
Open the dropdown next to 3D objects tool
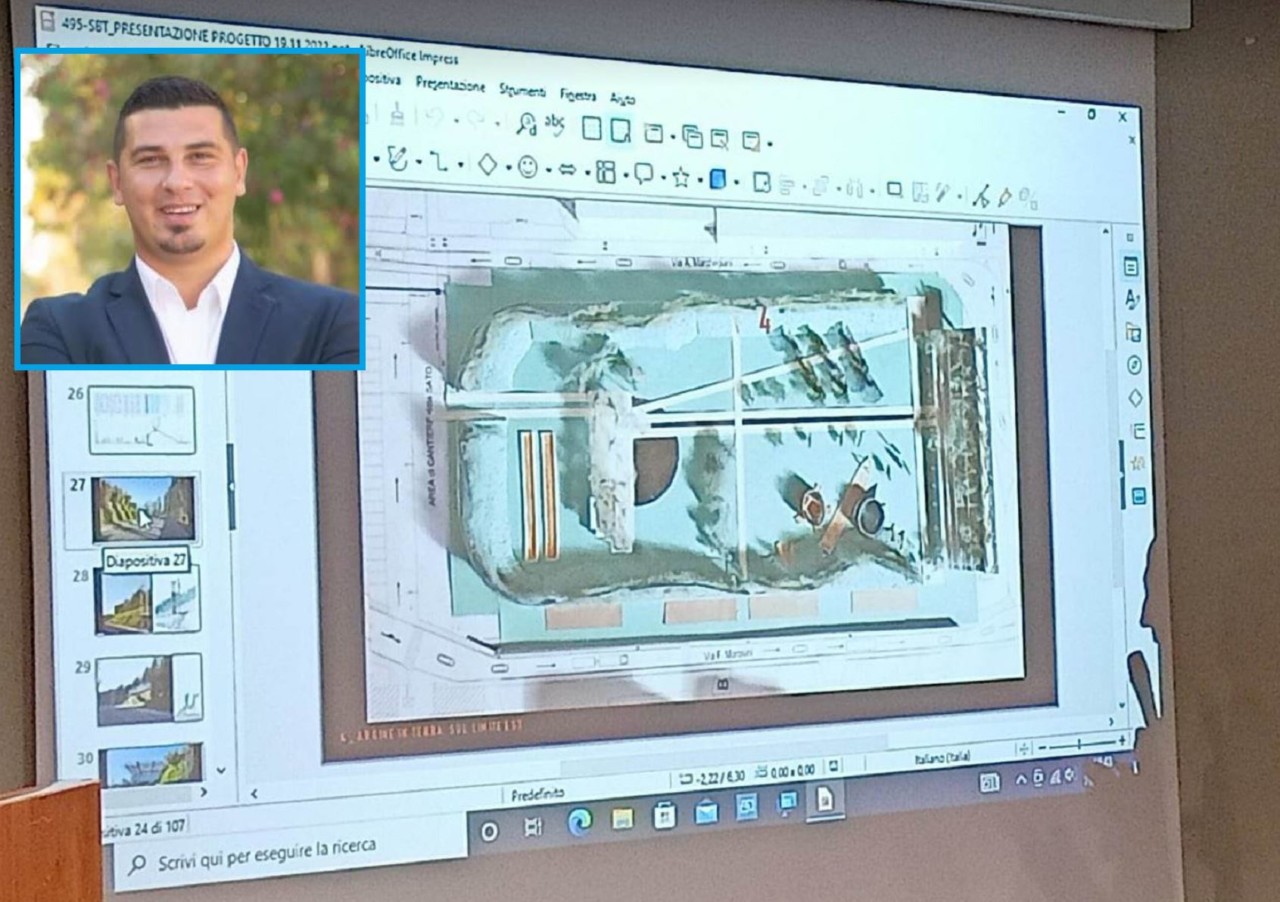point(737,182)
